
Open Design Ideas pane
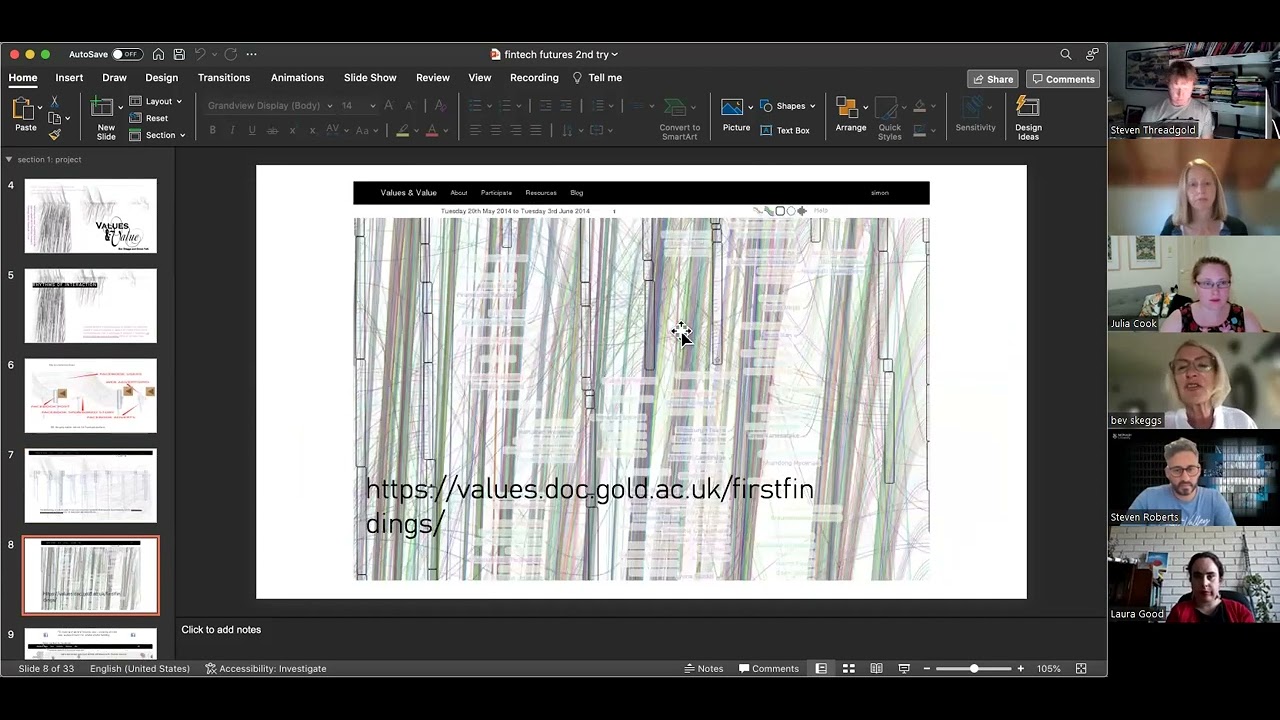tap(1028, 118)
